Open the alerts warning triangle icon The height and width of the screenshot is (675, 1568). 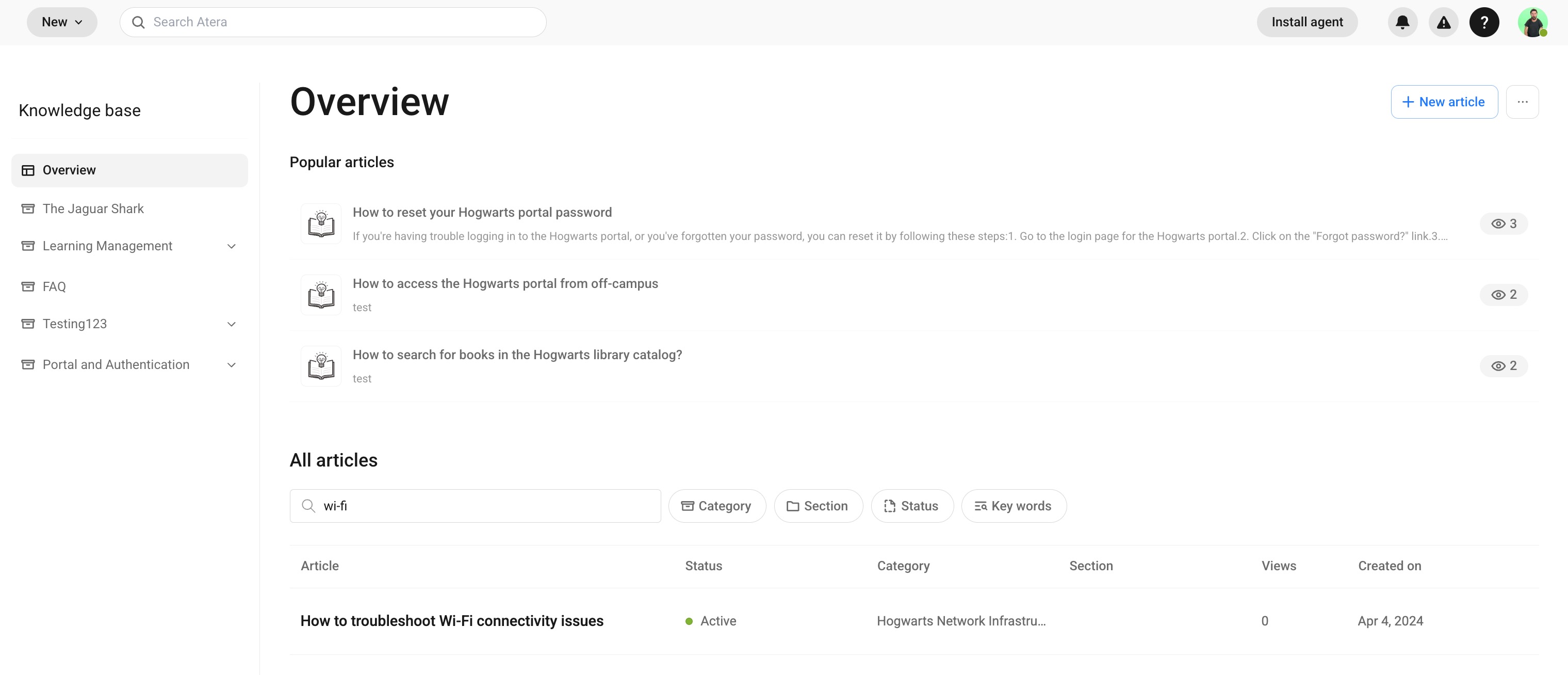point(1443,23)
